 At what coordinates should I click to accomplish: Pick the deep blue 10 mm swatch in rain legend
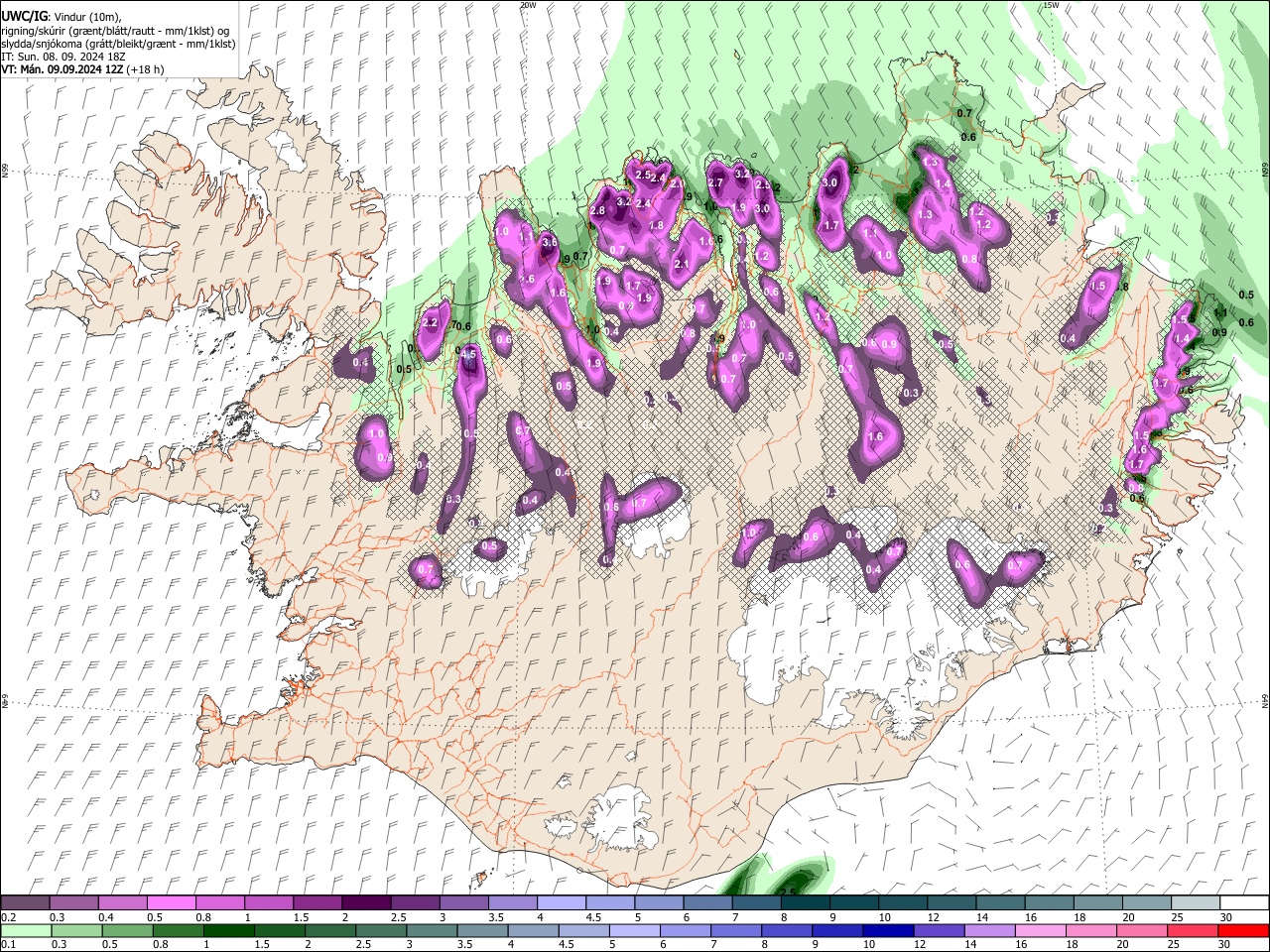click(x=886, y=931)
